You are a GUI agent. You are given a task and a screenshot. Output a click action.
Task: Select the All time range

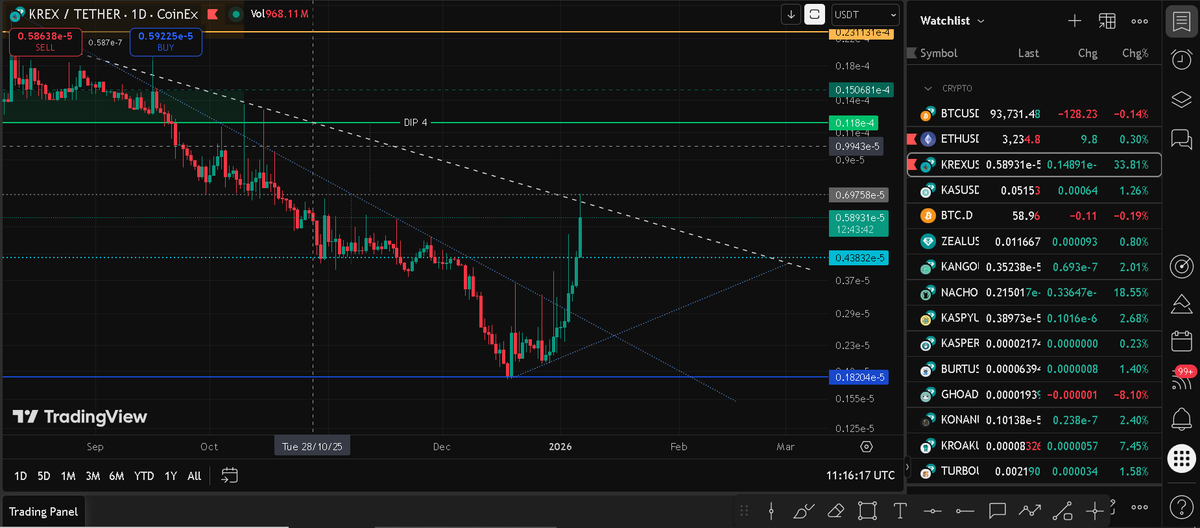tap(194, 475)
